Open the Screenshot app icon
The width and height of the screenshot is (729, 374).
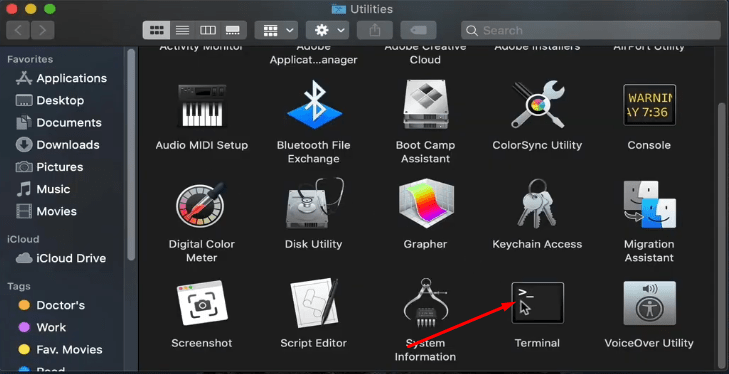(202, 303)
